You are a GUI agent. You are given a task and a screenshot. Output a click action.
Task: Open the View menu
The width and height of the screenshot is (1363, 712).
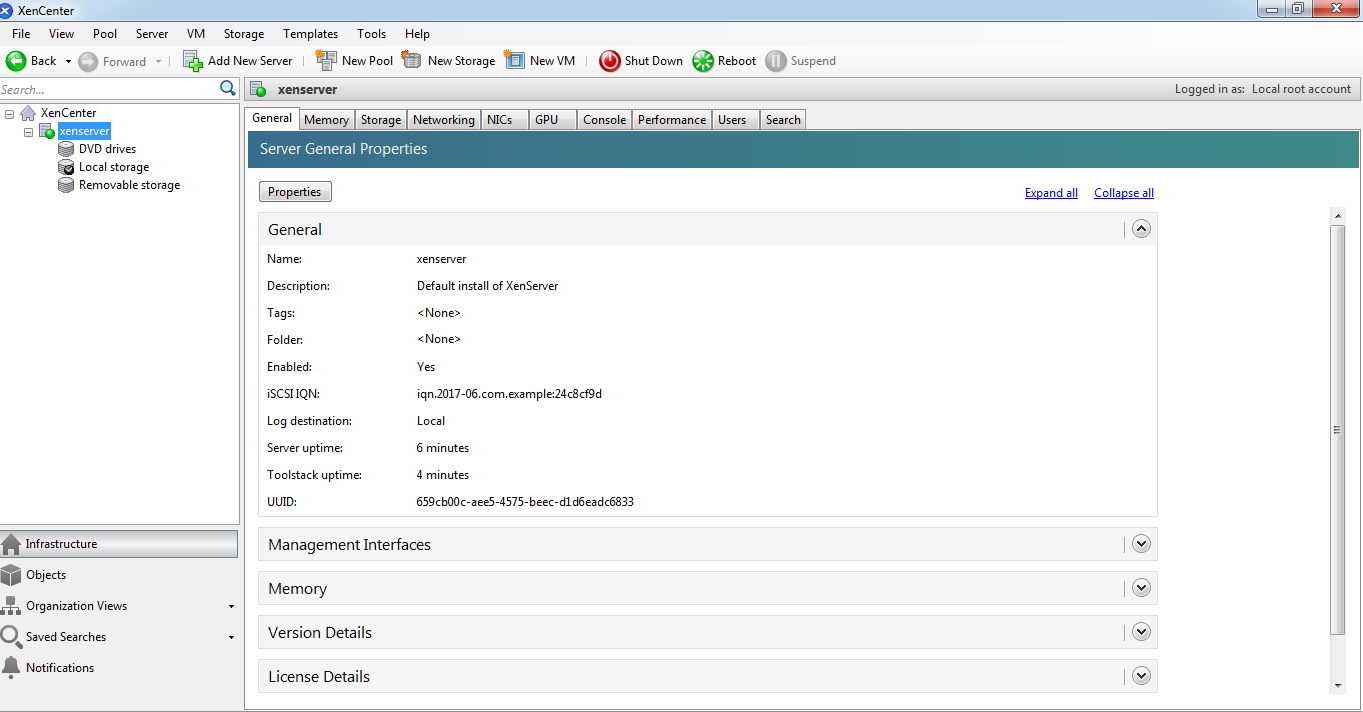[61, 34]
